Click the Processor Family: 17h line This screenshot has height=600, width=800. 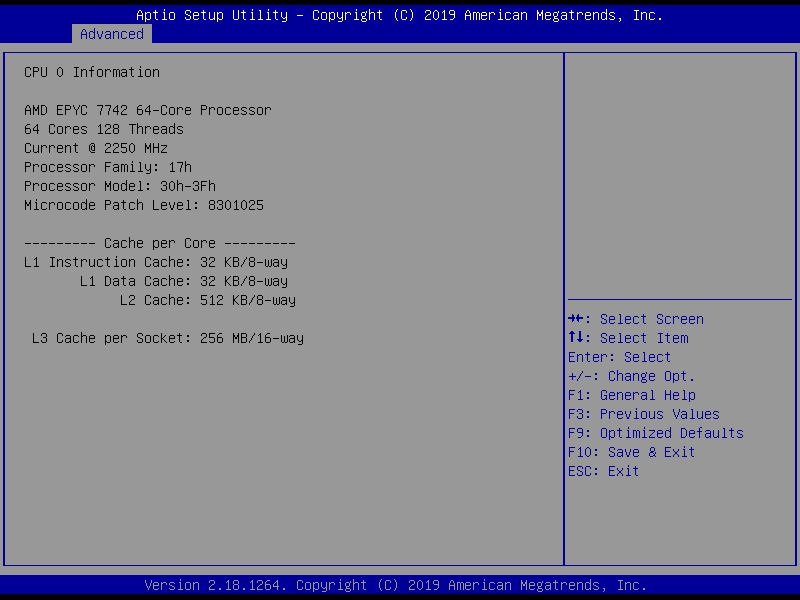tap(108, 167)
